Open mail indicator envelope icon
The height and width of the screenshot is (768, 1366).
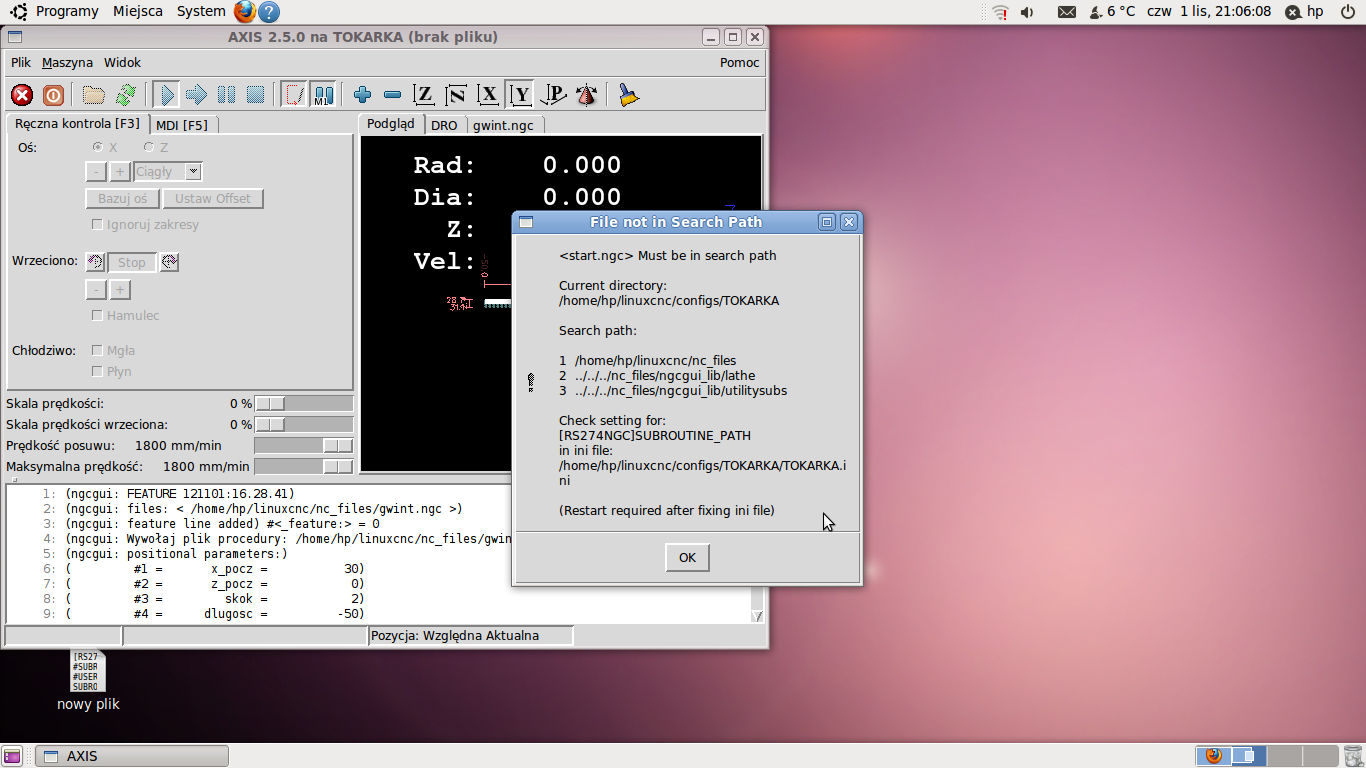tap(1067, 12)
